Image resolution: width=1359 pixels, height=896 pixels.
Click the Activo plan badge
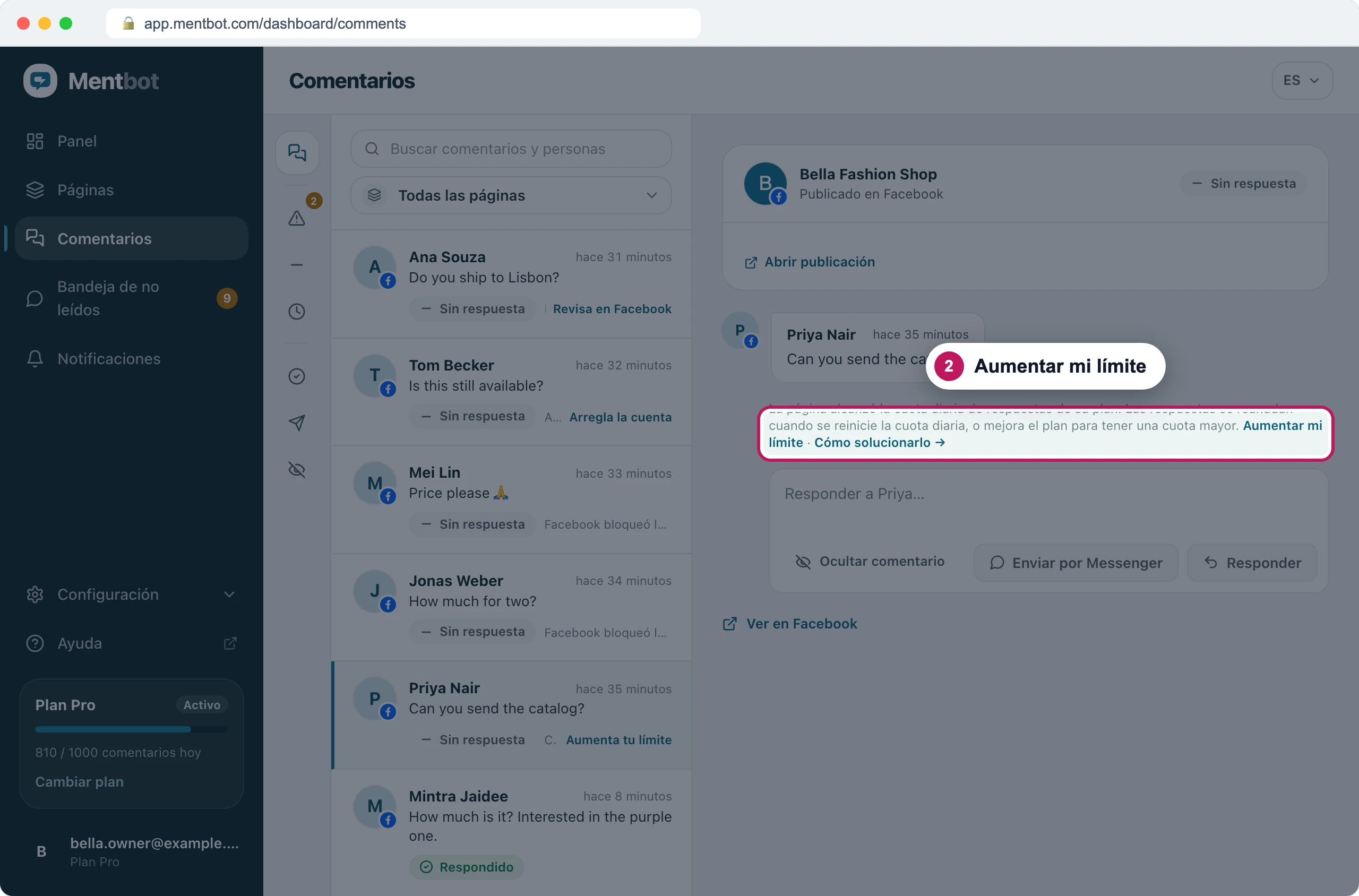click(202, 705)
